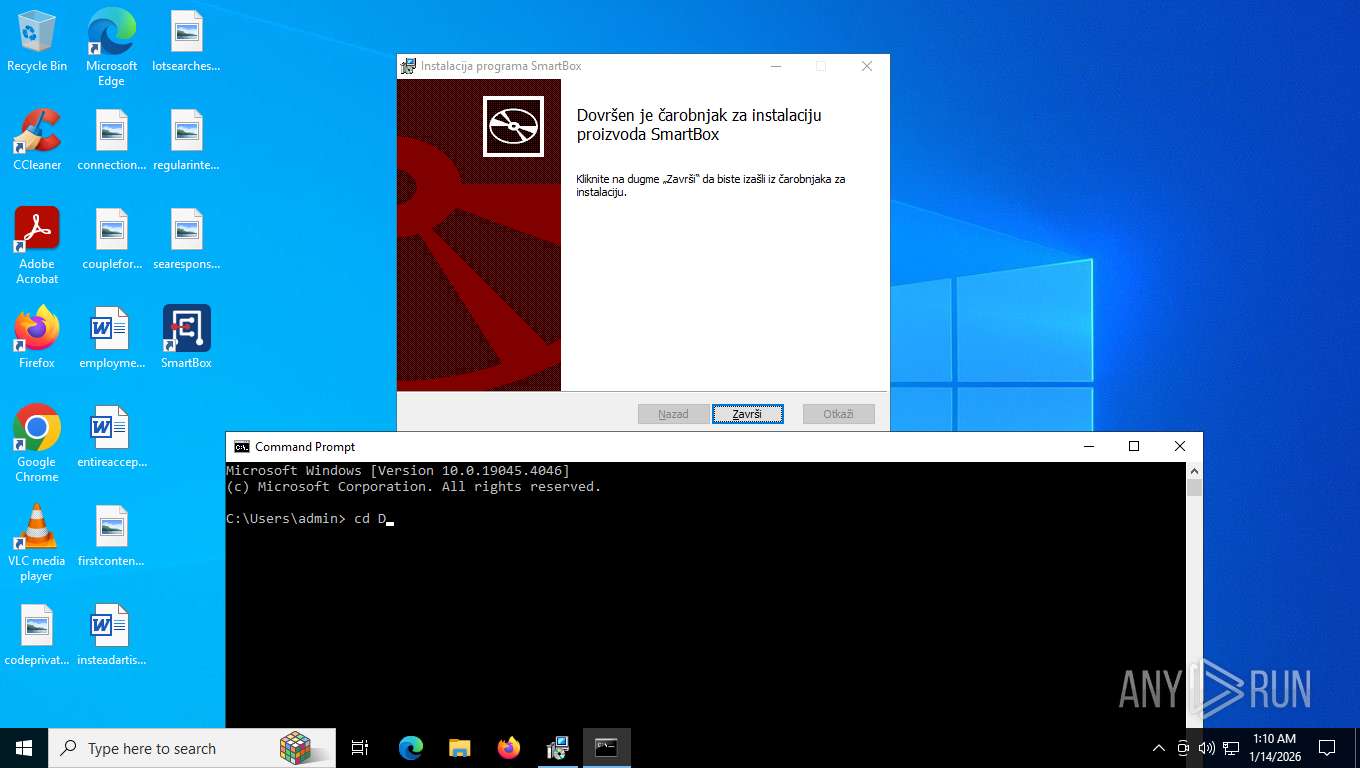This screenshot has width=1360, height=768.
Task: Select the firstconten image file icon
Action: [111, 536]
